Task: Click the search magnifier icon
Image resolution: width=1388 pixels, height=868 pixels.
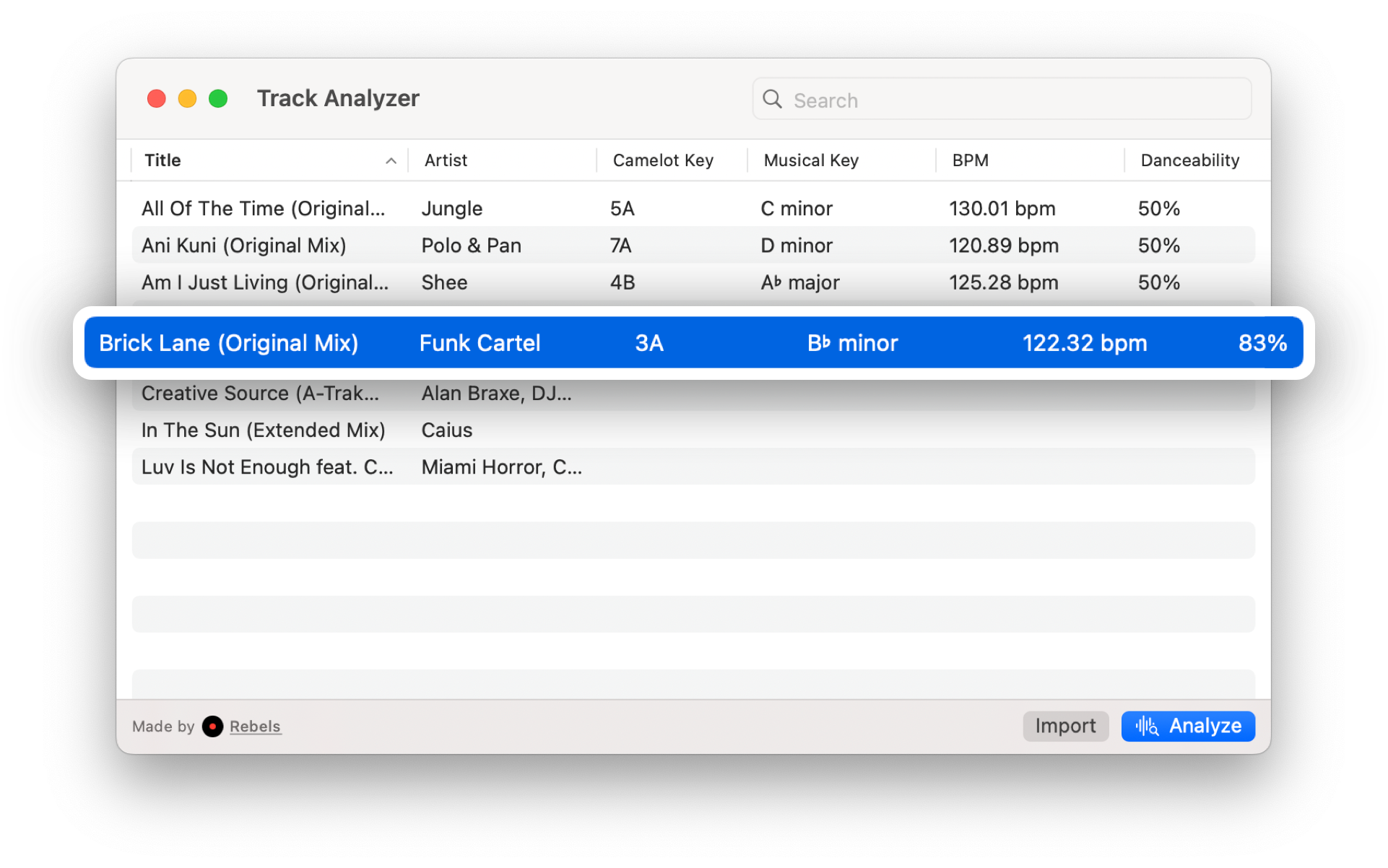Action: tap(772, 99)
